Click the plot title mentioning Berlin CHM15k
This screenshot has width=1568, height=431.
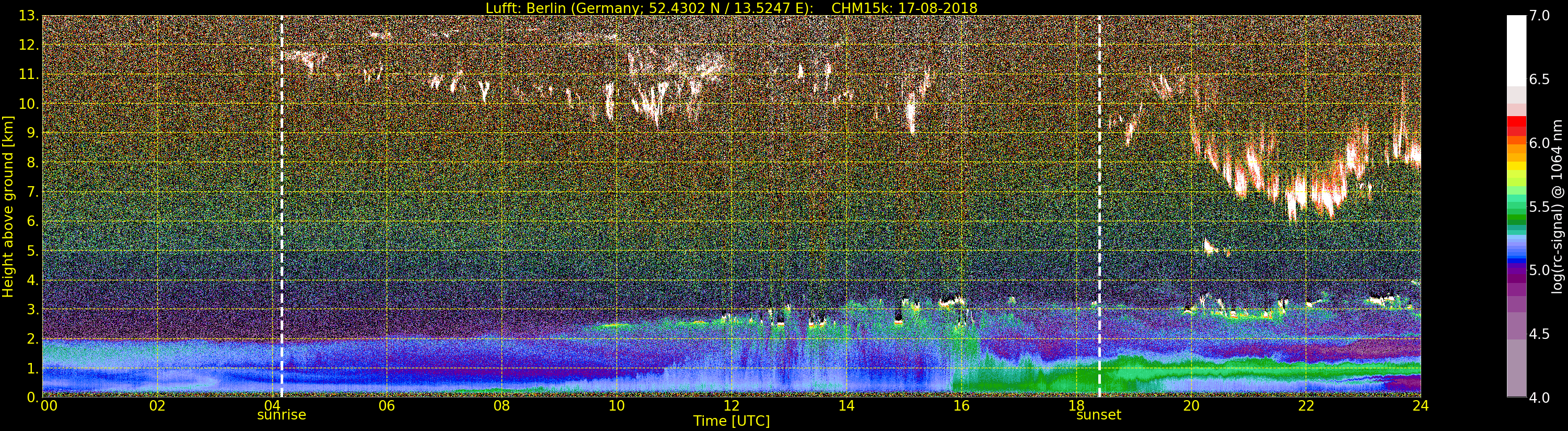click(x=731, y=8)
